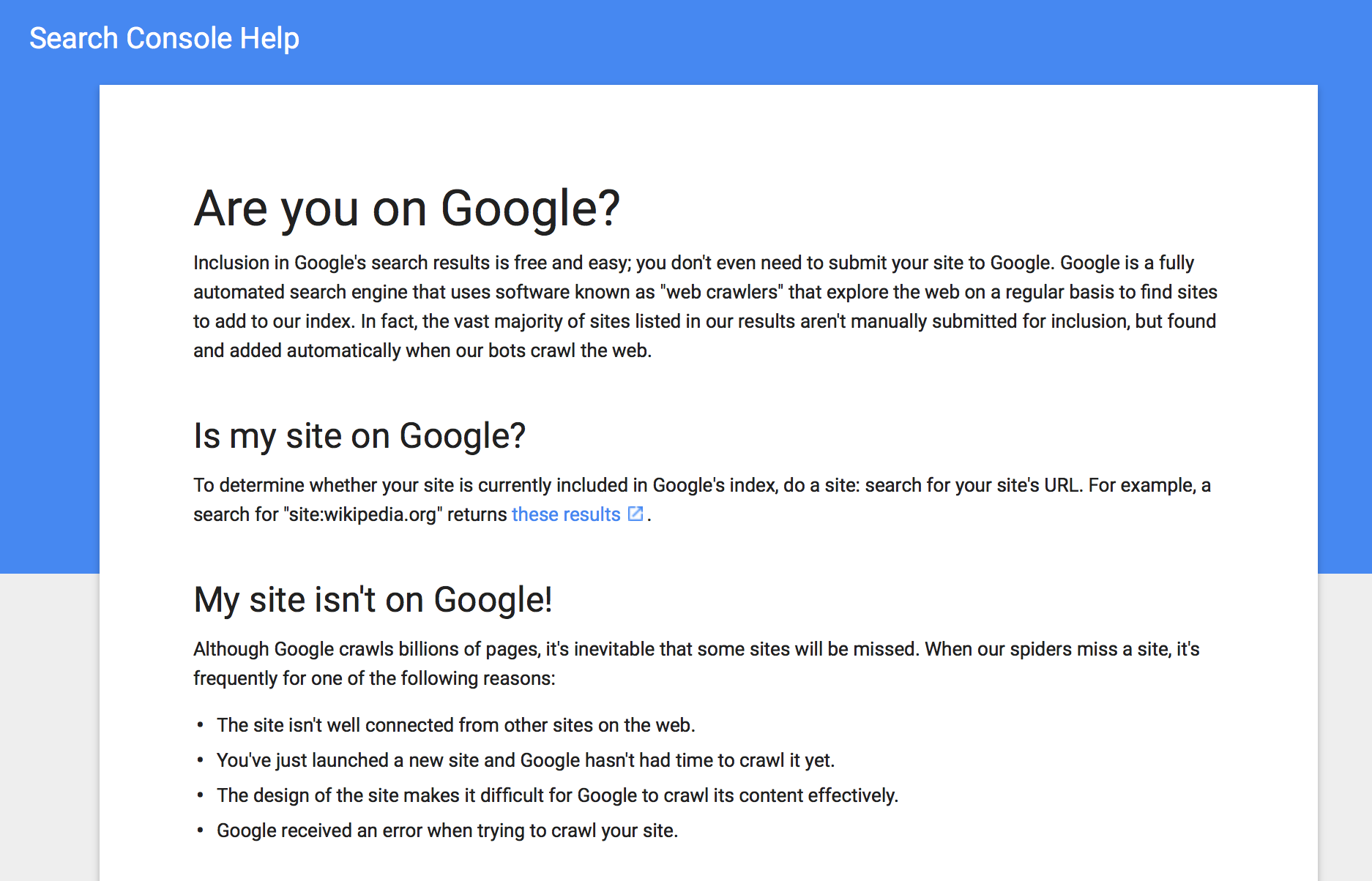Click the bullet about site not well connected
Screen dimensions: 1372x881
455,725
